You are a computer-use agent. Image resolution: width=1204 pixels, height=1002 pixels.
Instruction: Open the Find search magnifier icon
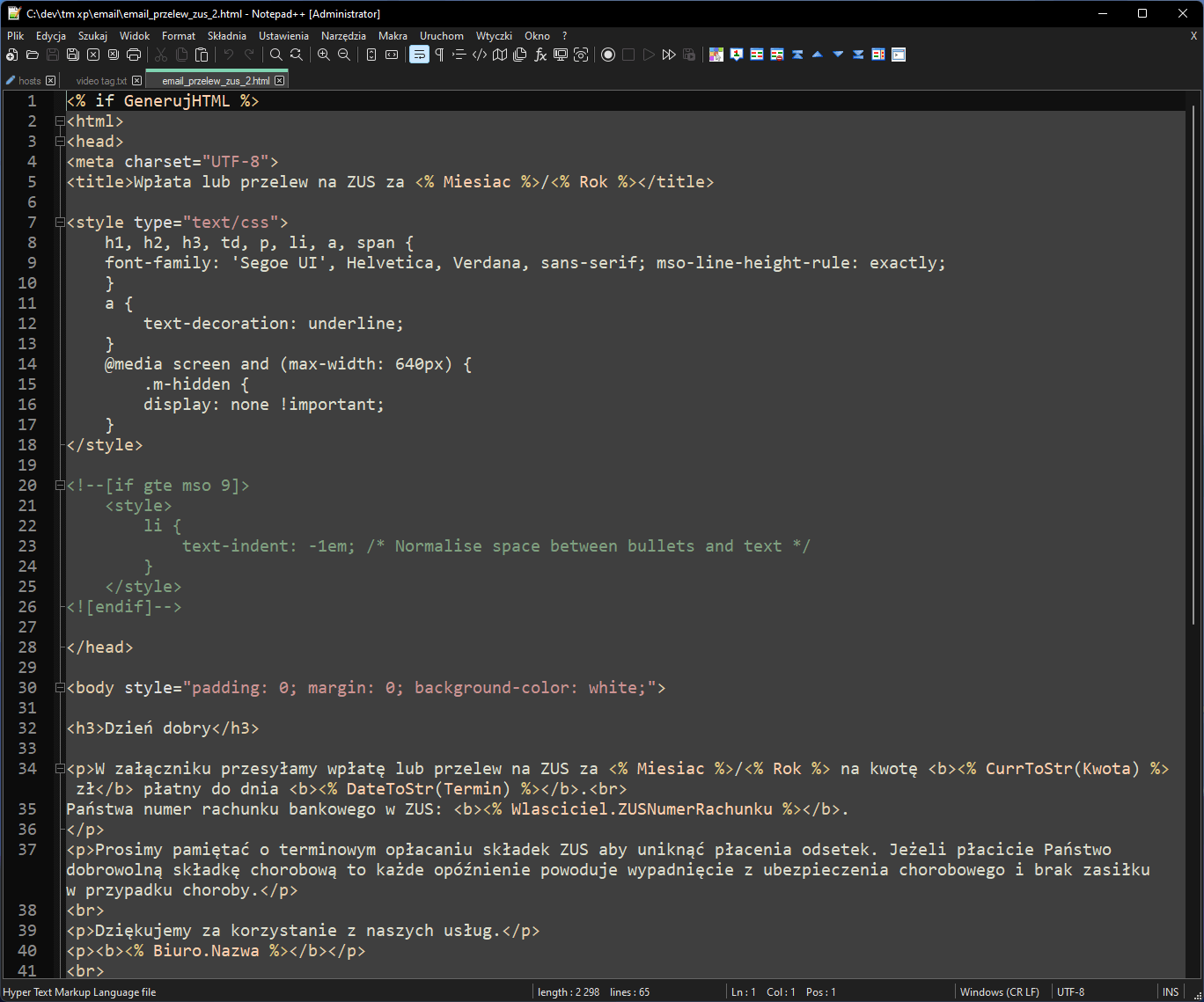276,55
